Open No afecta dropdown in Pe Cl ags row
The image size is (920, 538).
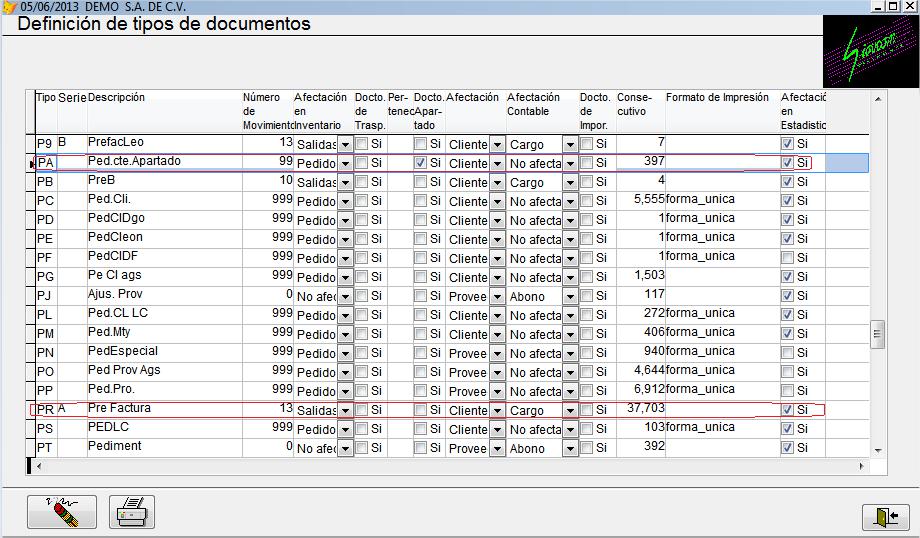pos(570,278)
